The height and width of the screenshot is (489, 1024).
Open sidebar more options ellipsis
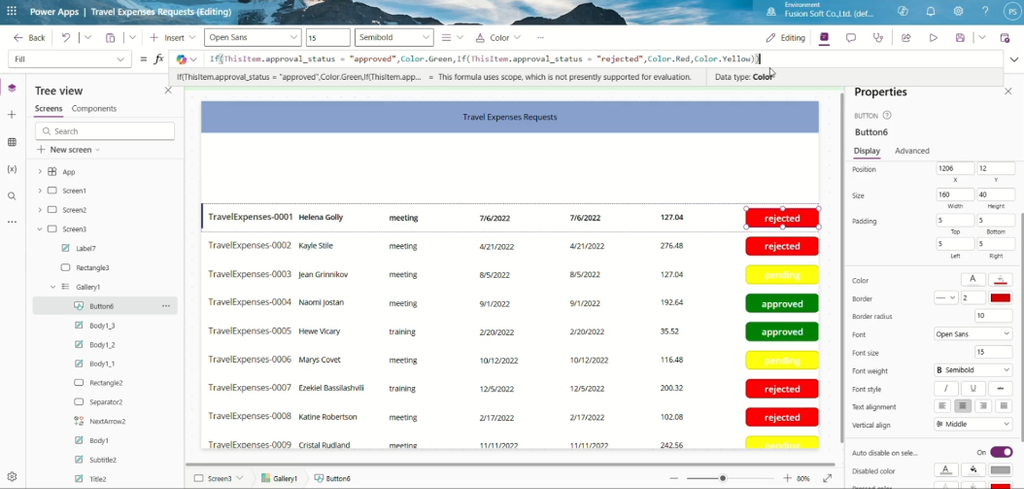[12, 223]
